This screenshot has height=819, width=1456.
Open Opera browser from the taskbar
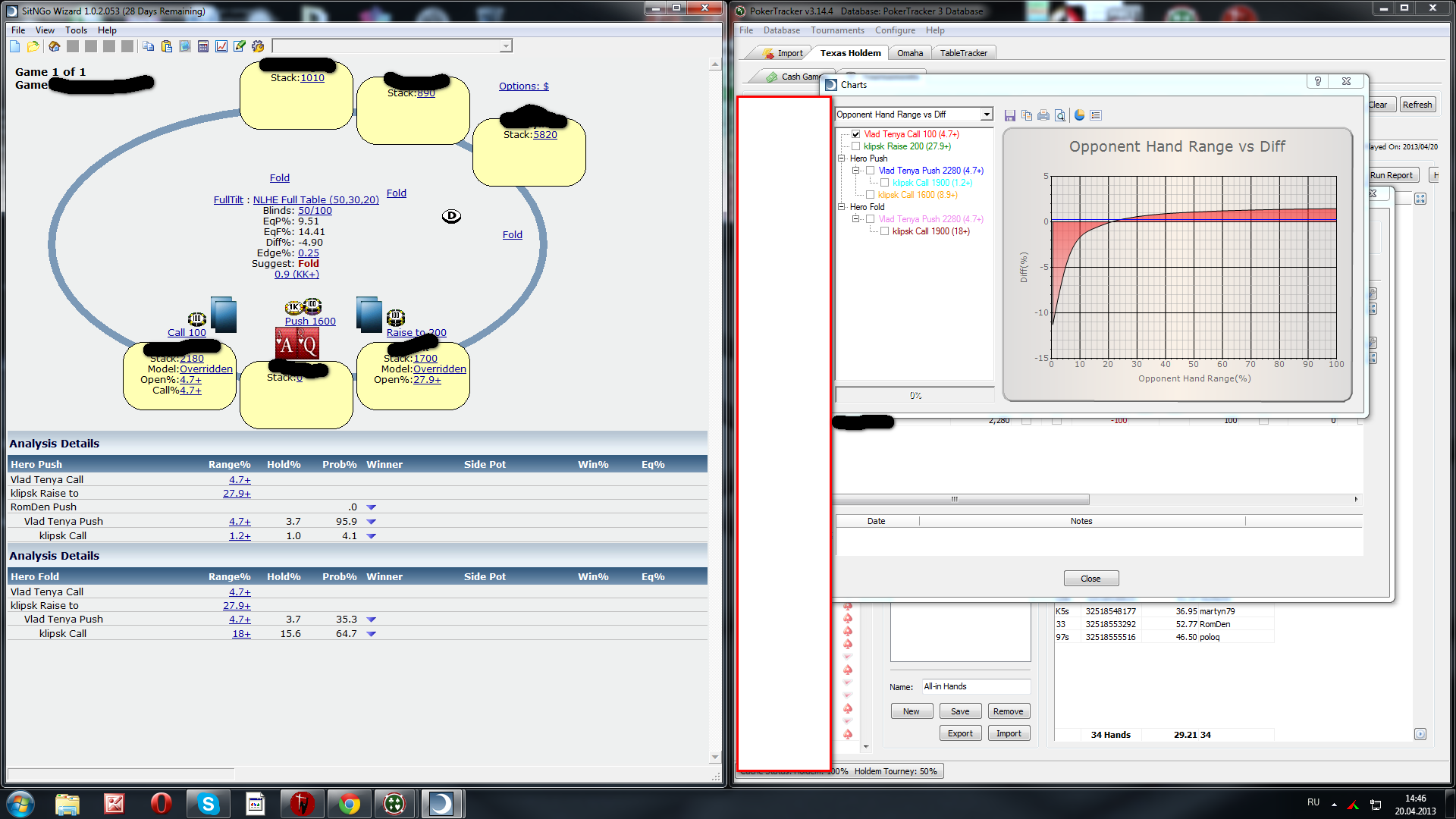point(161,804)
